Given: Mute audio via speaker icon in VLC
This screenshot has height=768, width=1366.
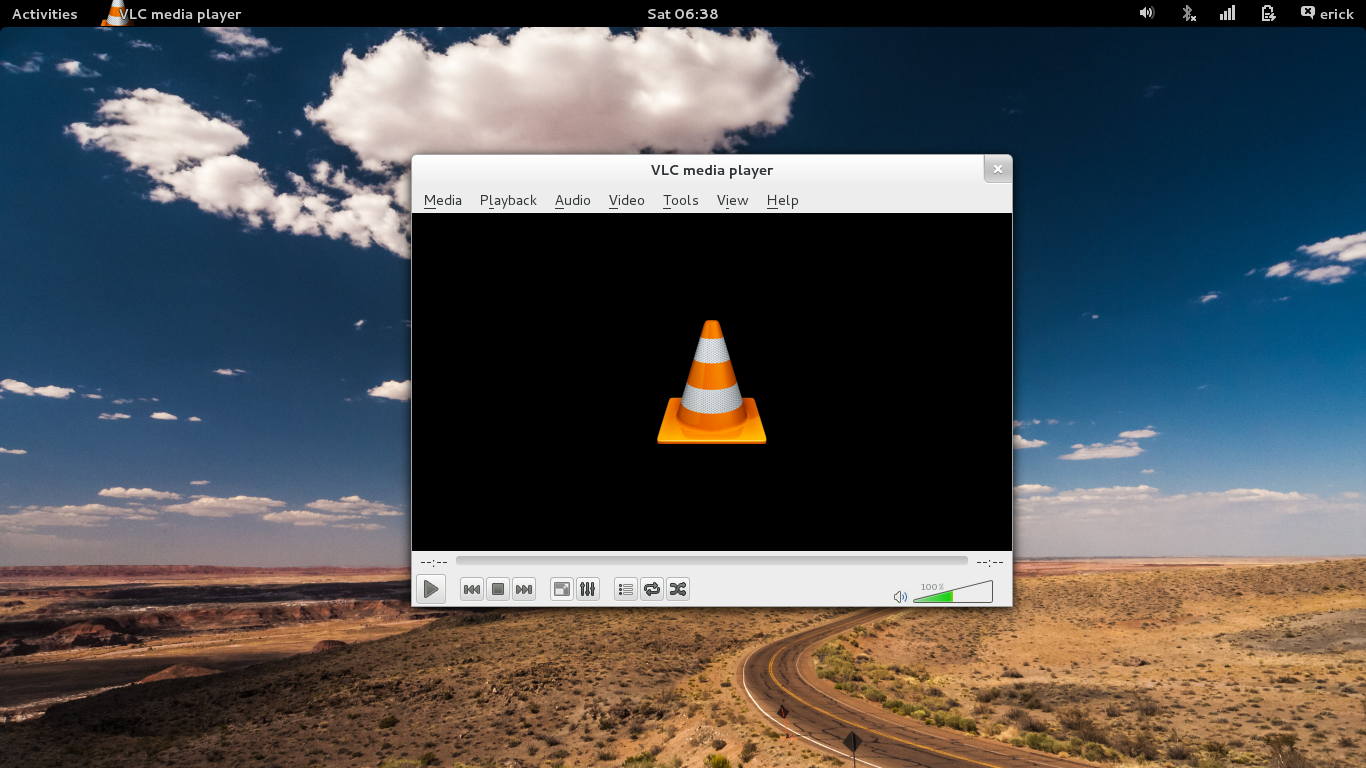Looking at the screenshot, I should (900, 597).
